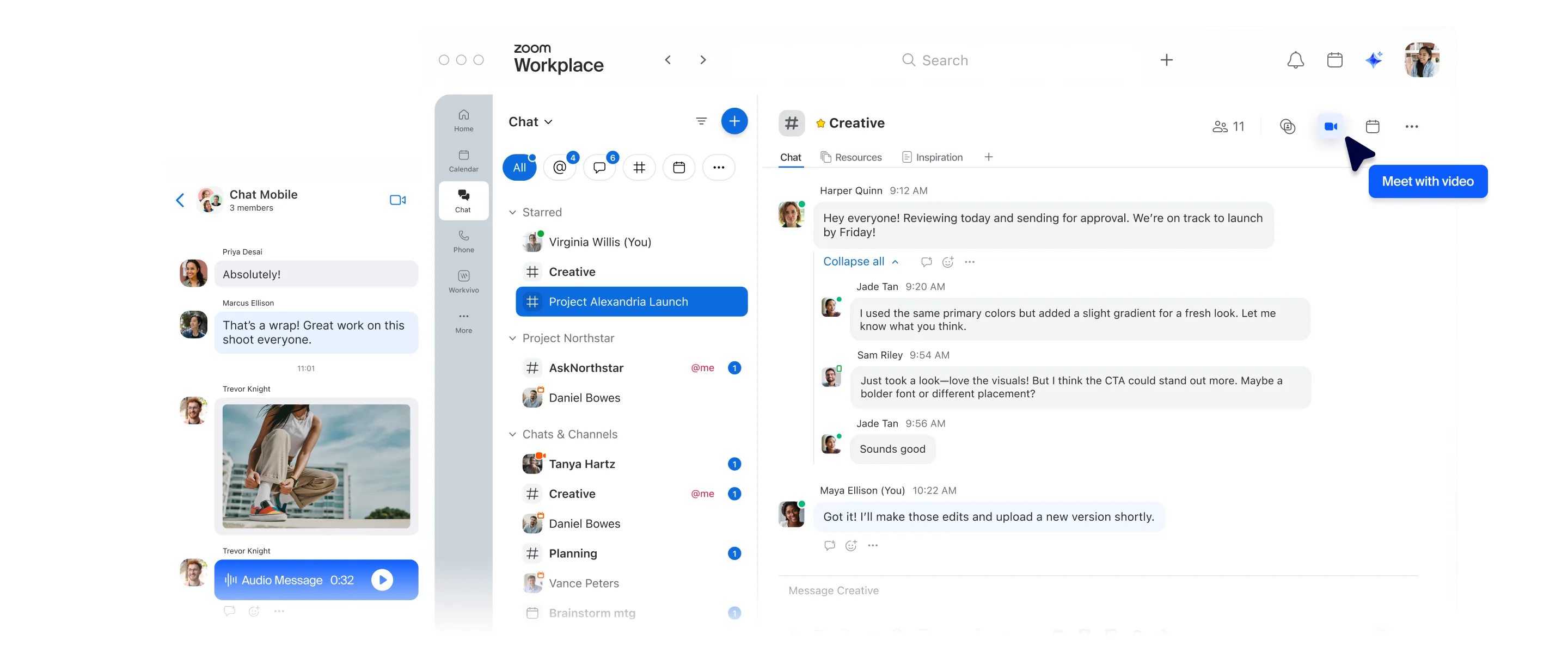Click the notifications bell icon
Screen dimensions: 1568x653
pos(1295,60)
